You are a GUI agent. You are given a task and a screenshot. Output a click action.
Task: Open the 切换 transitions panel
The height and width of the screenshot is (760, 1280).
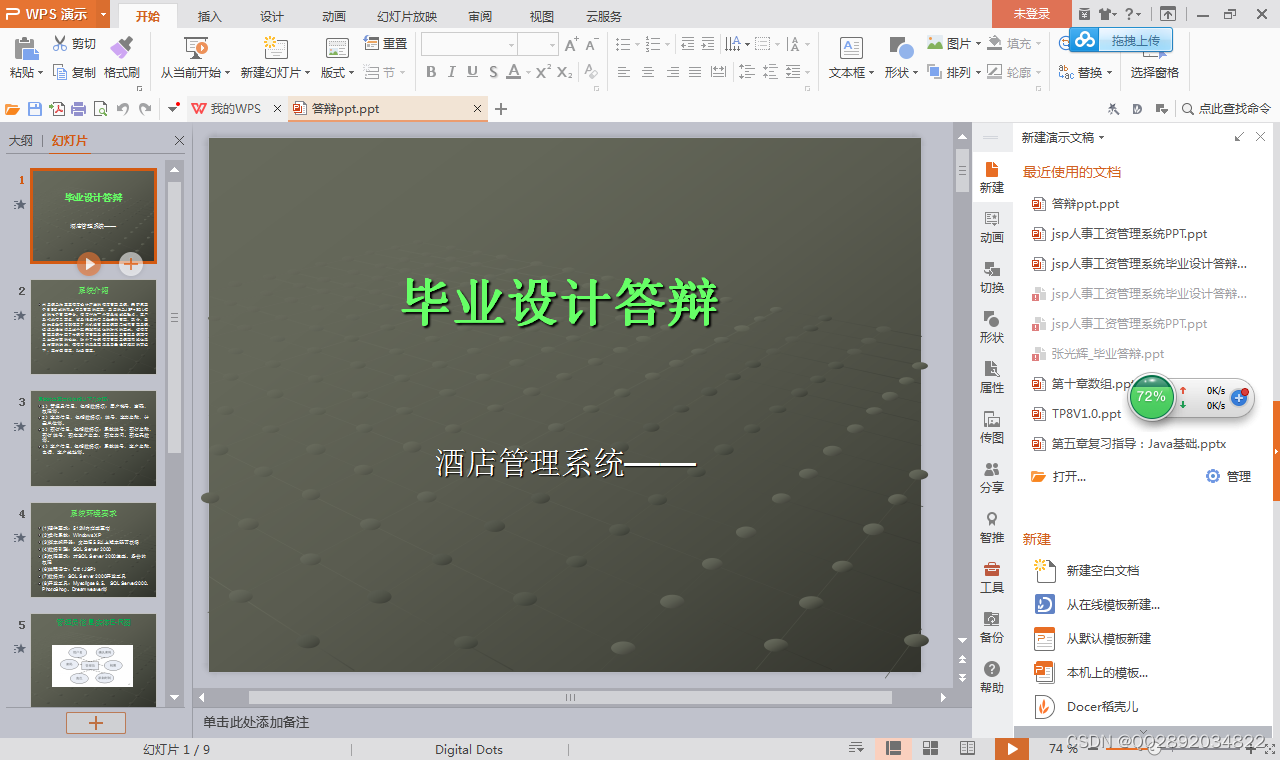[991, 275]
